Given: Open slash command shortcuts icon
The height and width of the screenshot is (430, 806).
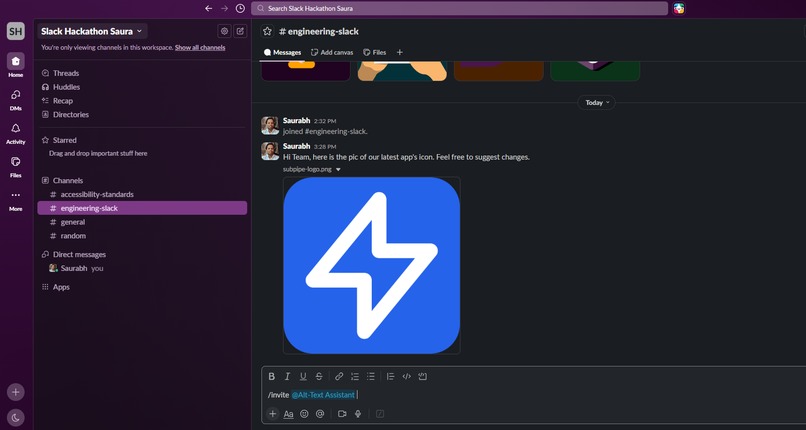Looking at the screenshot, I should [x=380, y=414].
